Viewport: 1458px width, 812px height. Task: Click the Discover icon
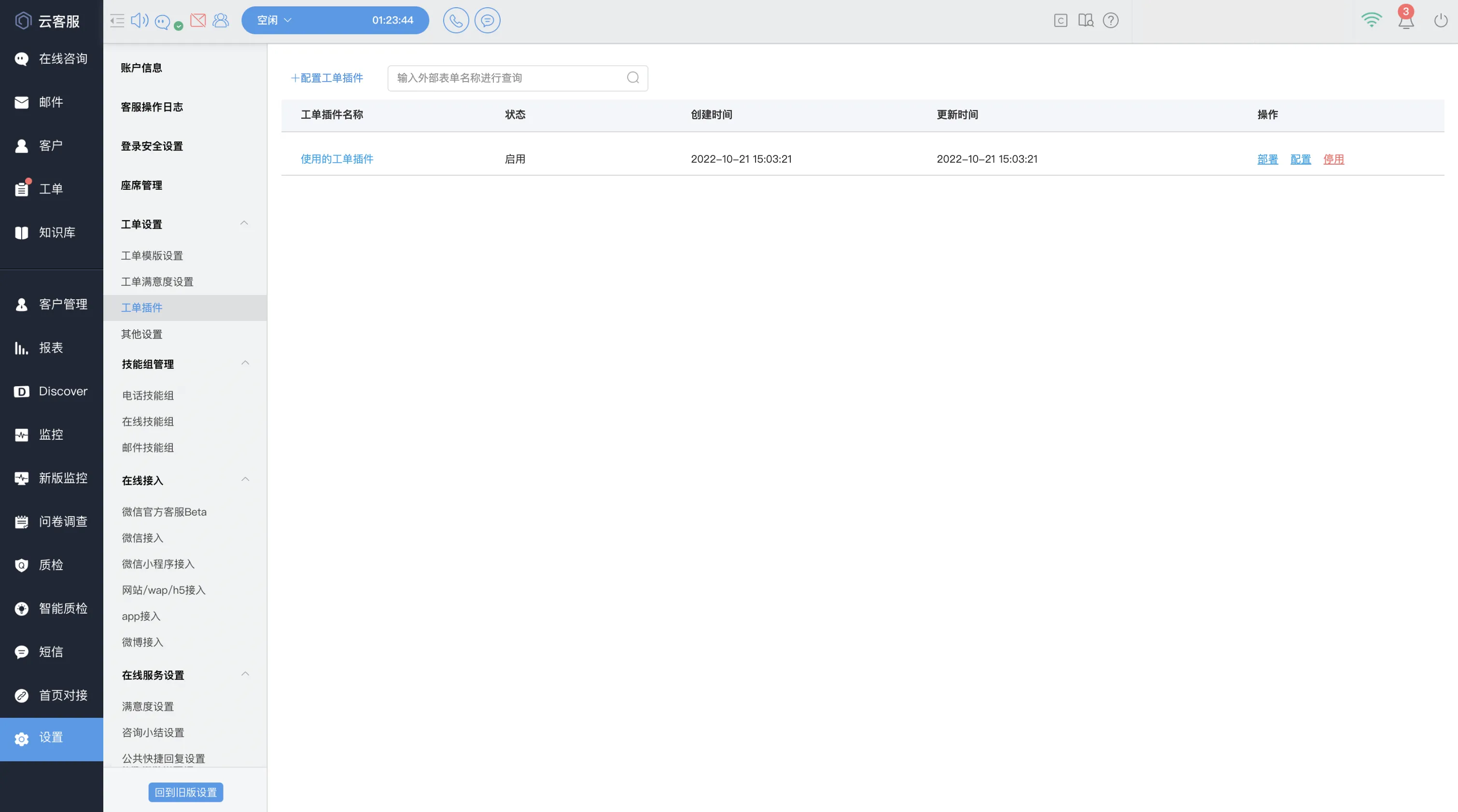22,392
